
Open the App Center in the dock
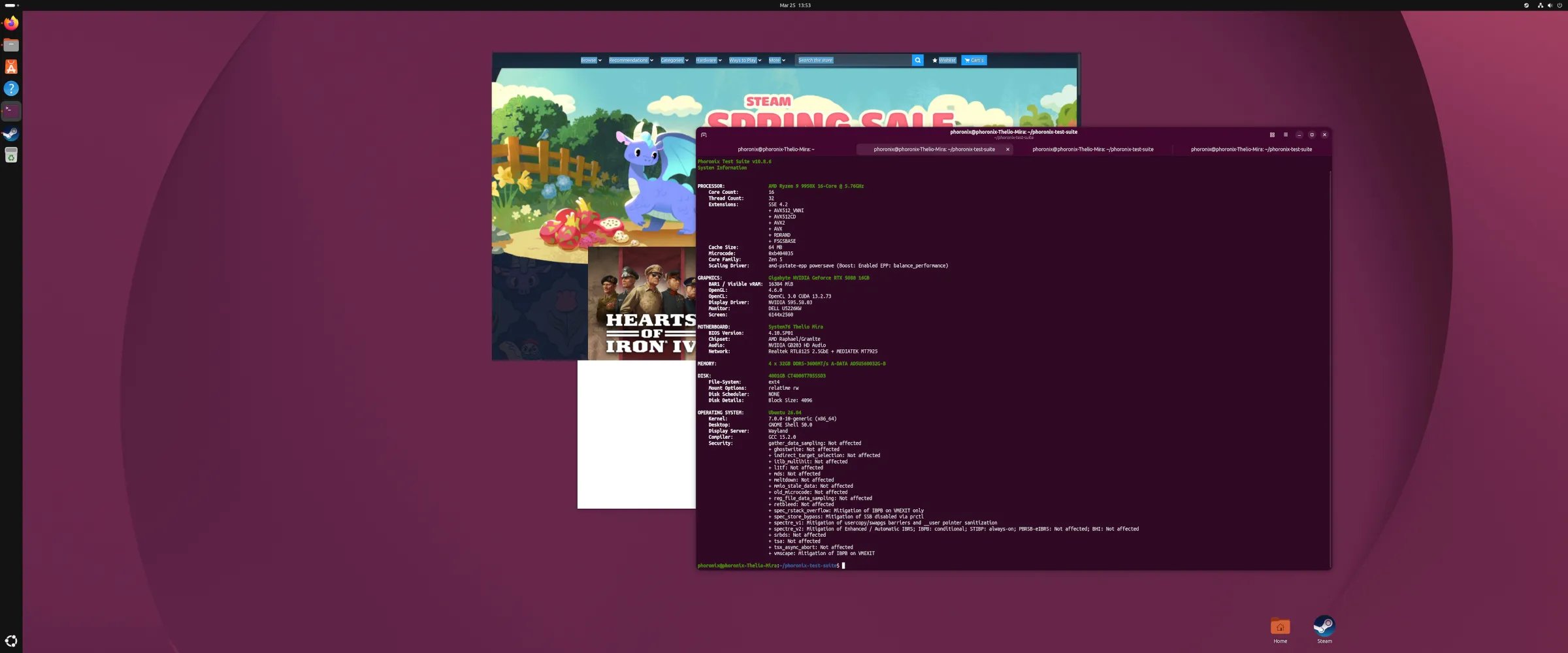point(11,67)
